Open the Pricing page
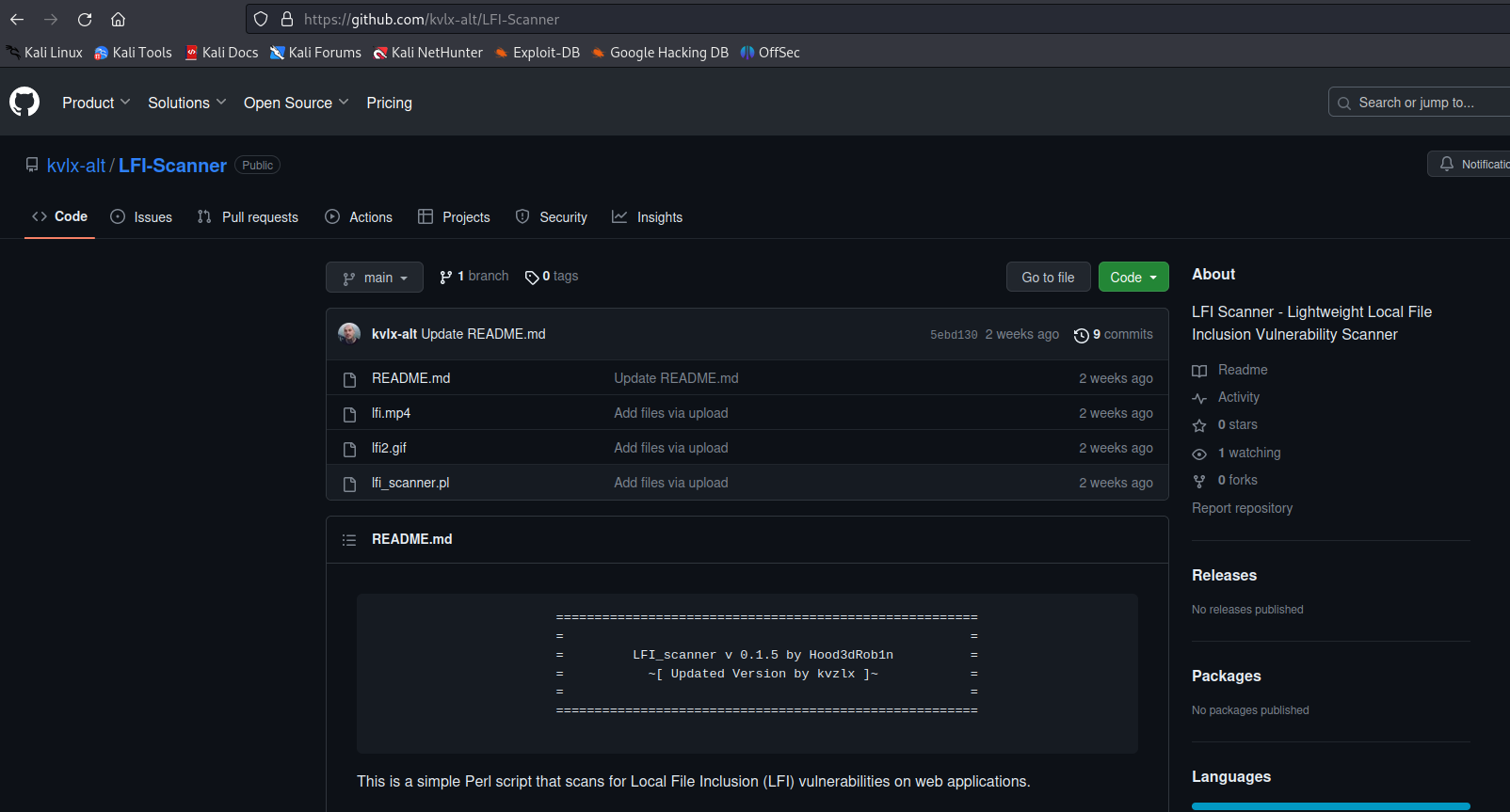 point(389,103)
